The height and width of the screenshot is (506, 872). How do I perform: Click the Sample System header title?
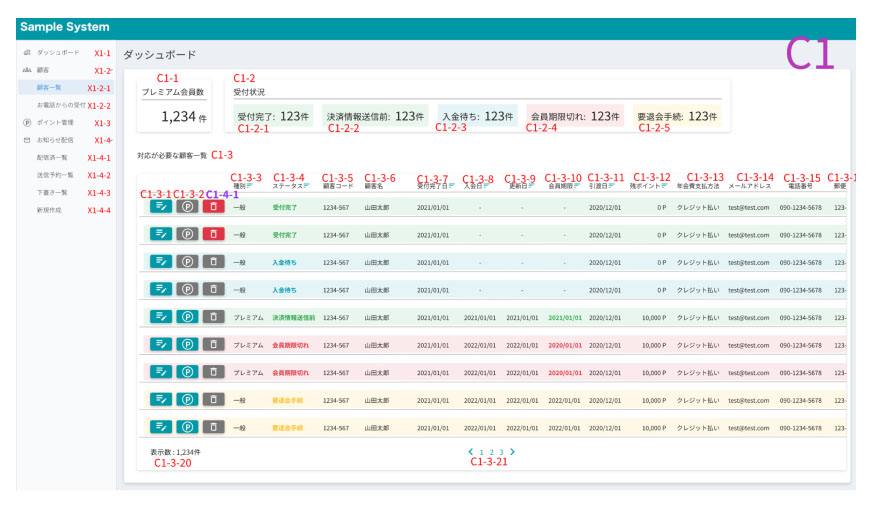point(65,27)
